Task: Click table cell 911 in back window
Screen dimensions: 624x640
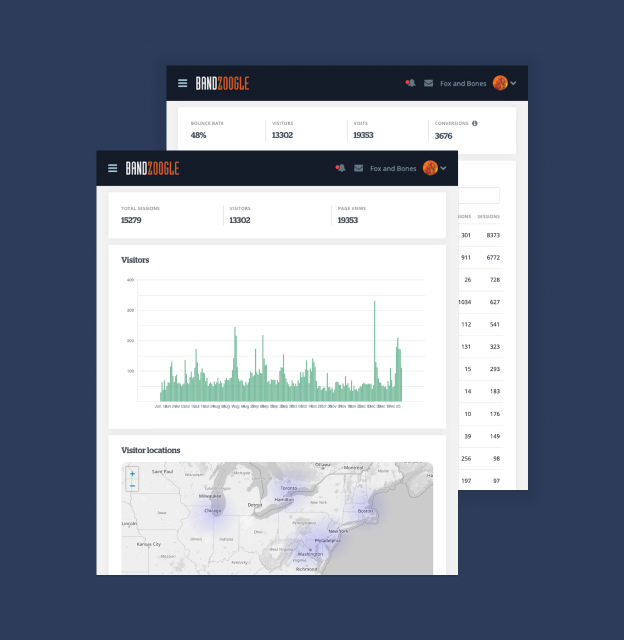Action: [466, 258]
